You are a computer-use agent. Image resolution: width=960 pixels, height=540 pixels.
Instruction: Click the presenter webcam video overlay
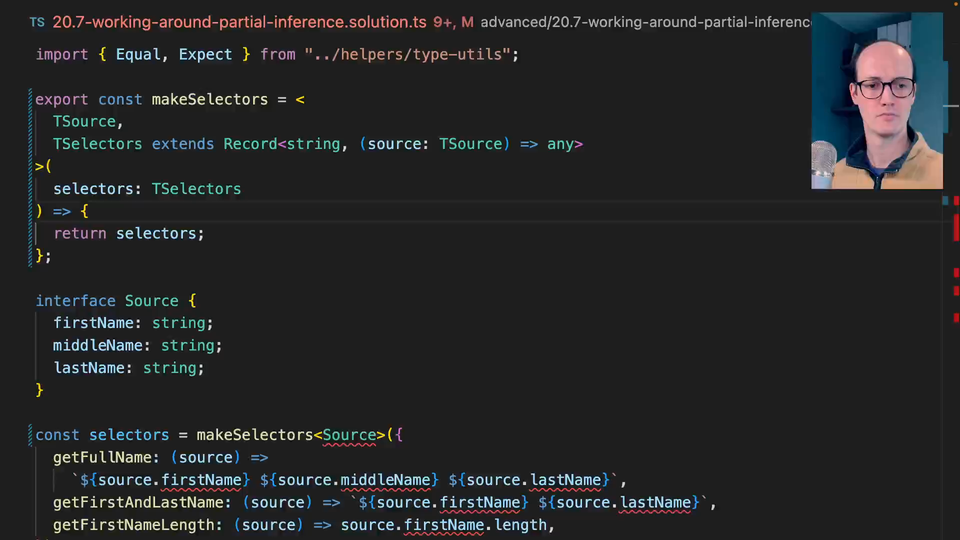click(876, 100)
